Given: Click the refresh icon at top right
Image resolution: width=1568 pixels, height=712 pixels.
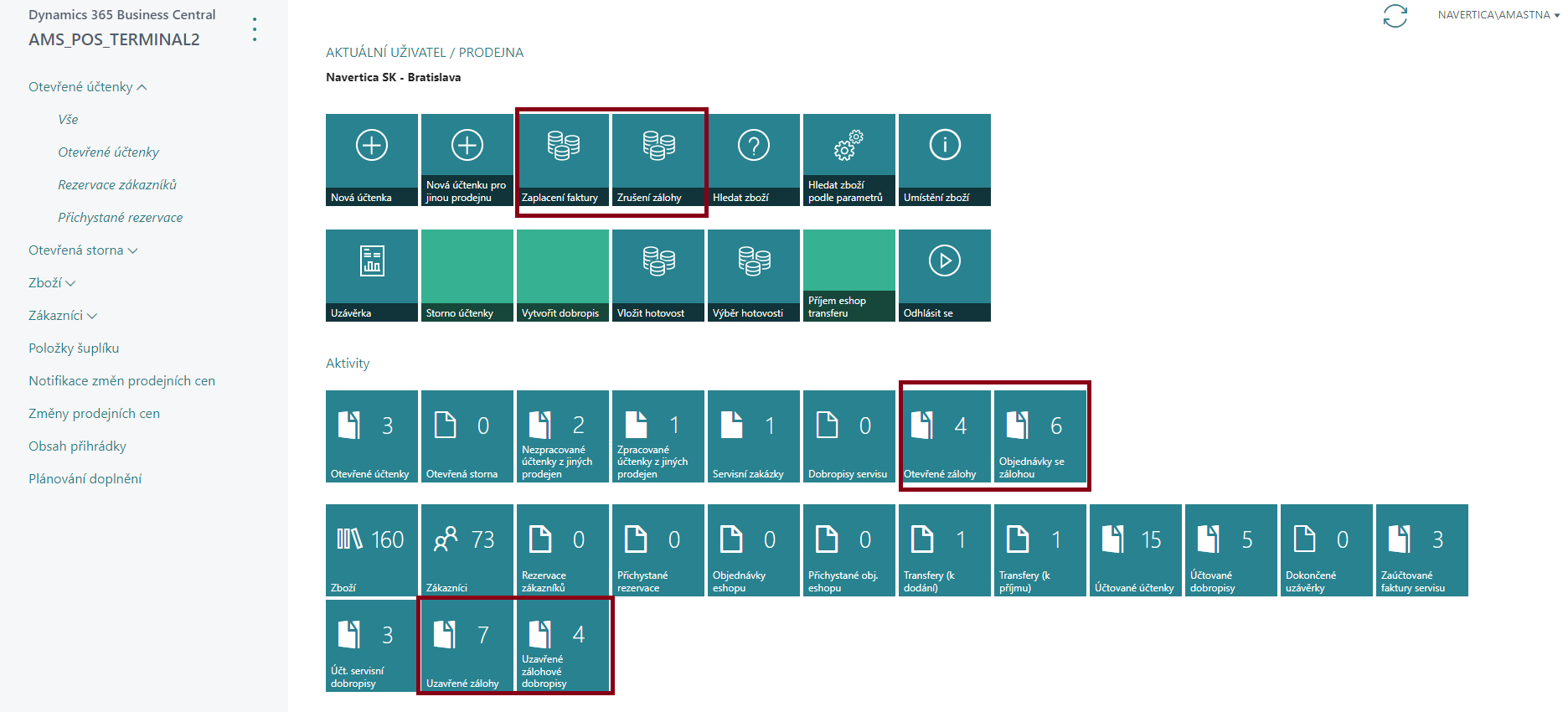Looking at the screenshot, I should coord(1395,16).
